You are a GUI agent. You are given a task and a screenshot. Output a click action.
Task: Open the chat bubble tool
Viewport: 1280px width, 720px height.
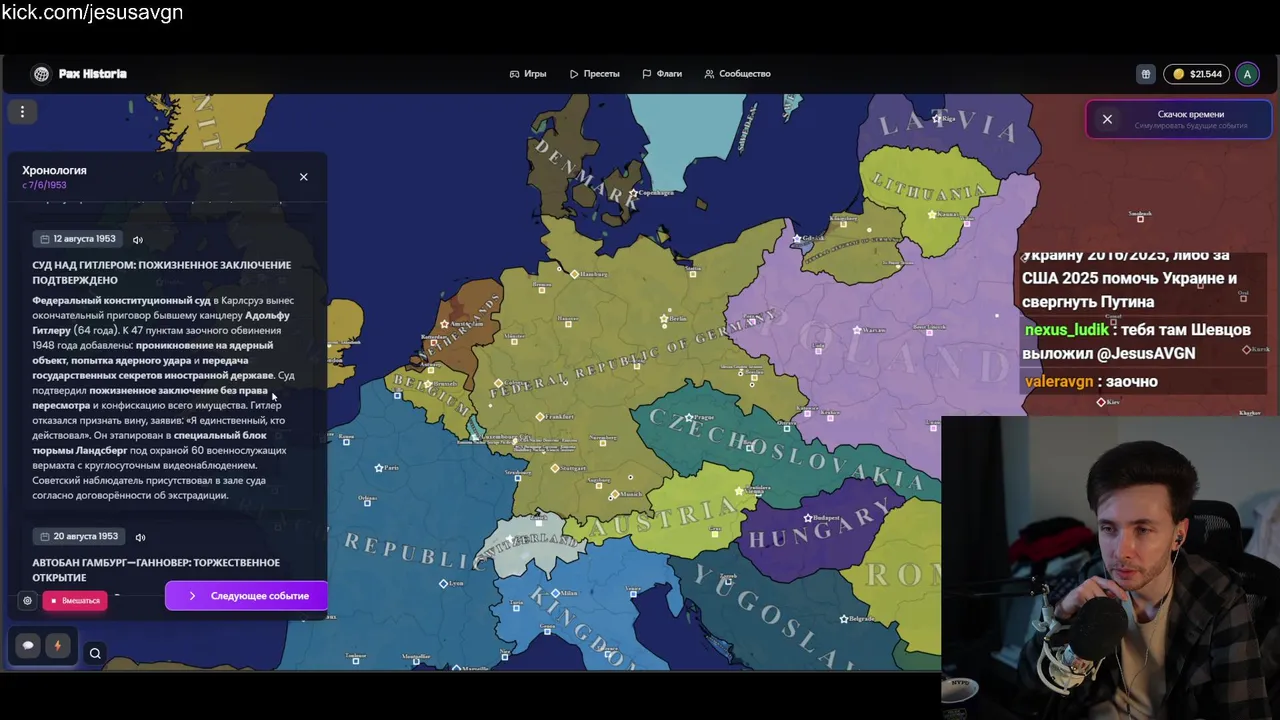coord(28,646)
